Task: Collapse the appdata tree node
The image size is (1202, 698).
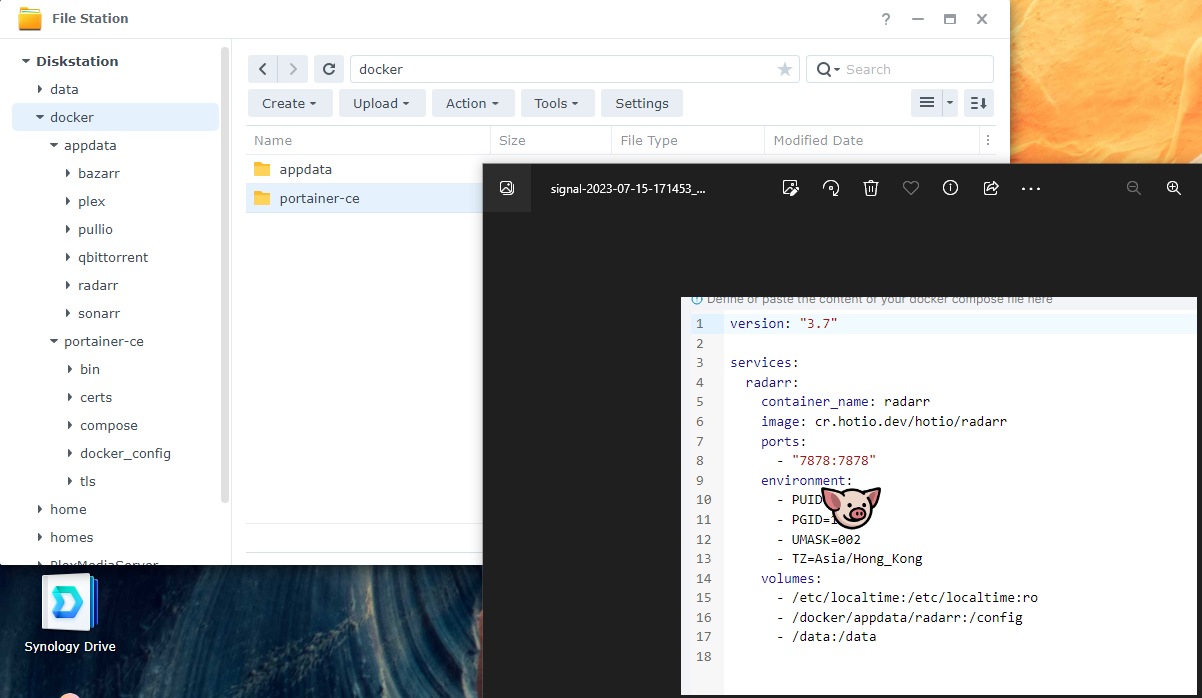Action: point(53,145)
